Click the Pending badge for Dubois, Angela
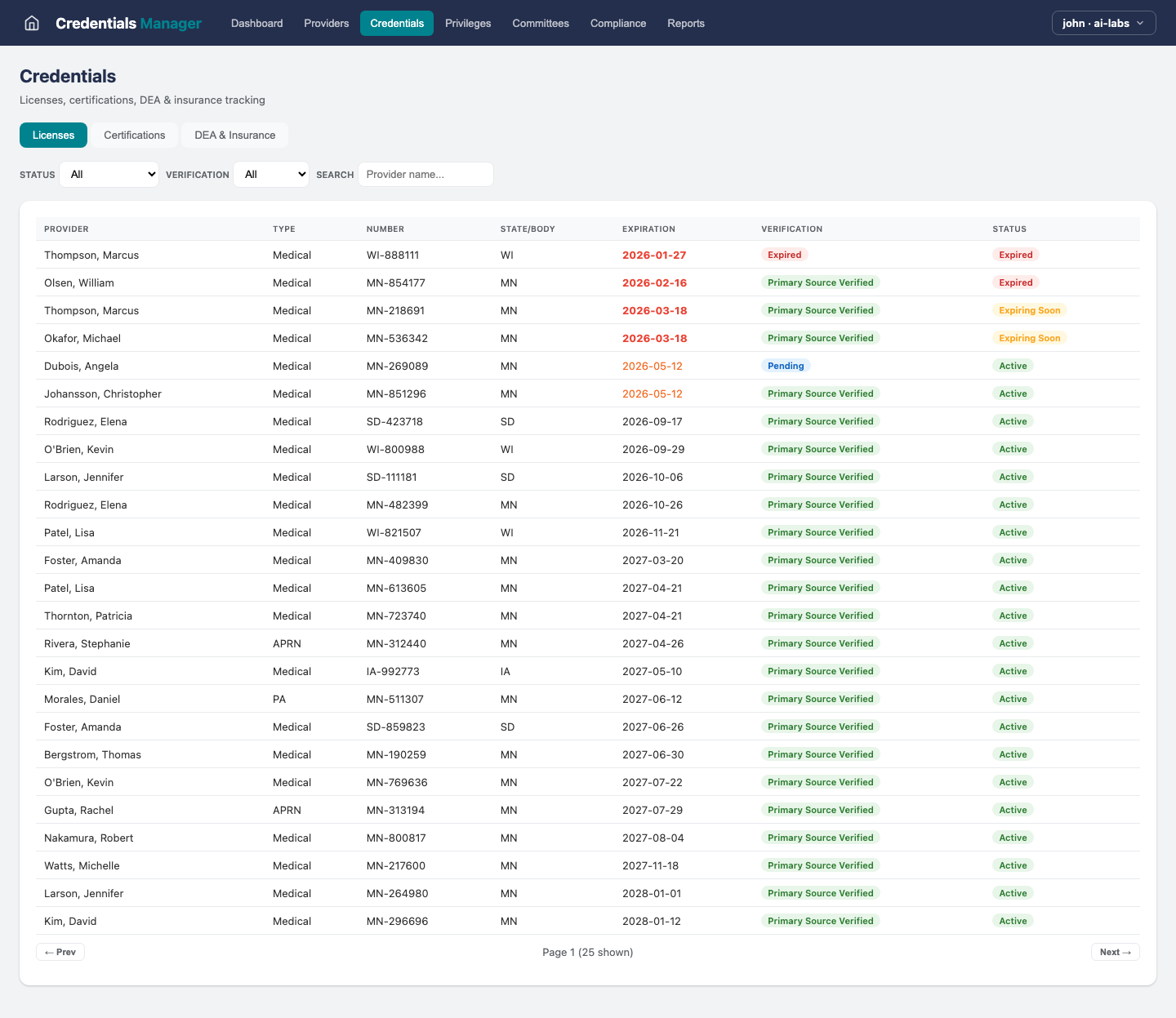 click(786, 366)
